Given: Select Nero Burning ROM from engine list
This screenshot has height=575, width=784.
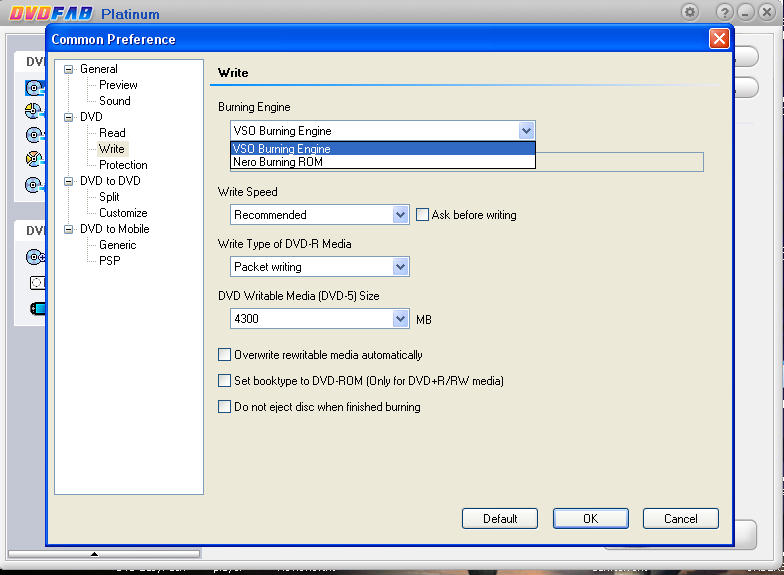Looking at the screenshot, I should (x=382, y=162).
